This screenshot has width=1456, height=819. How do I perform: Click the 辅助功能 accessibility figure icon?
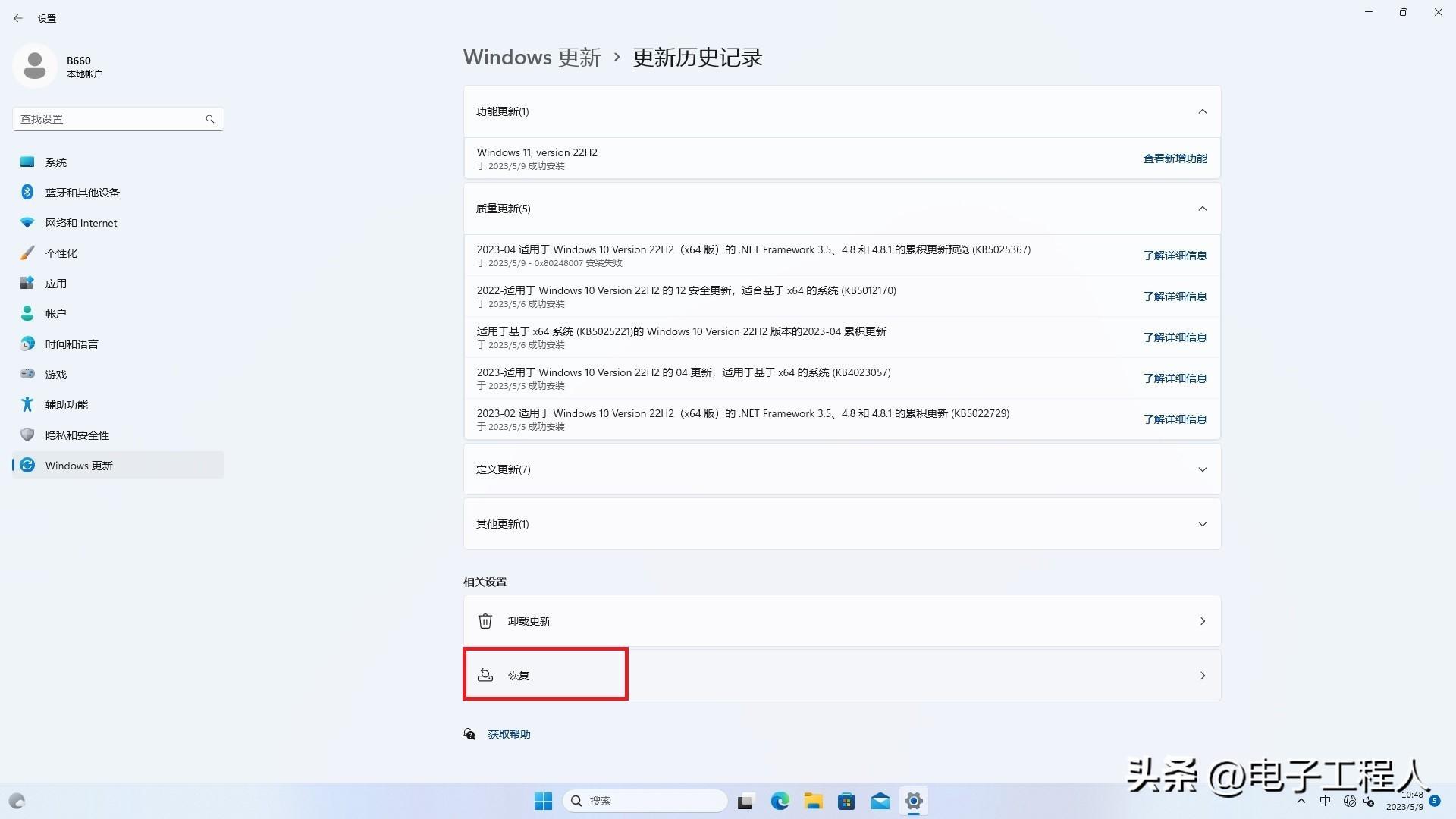(27, 404)
